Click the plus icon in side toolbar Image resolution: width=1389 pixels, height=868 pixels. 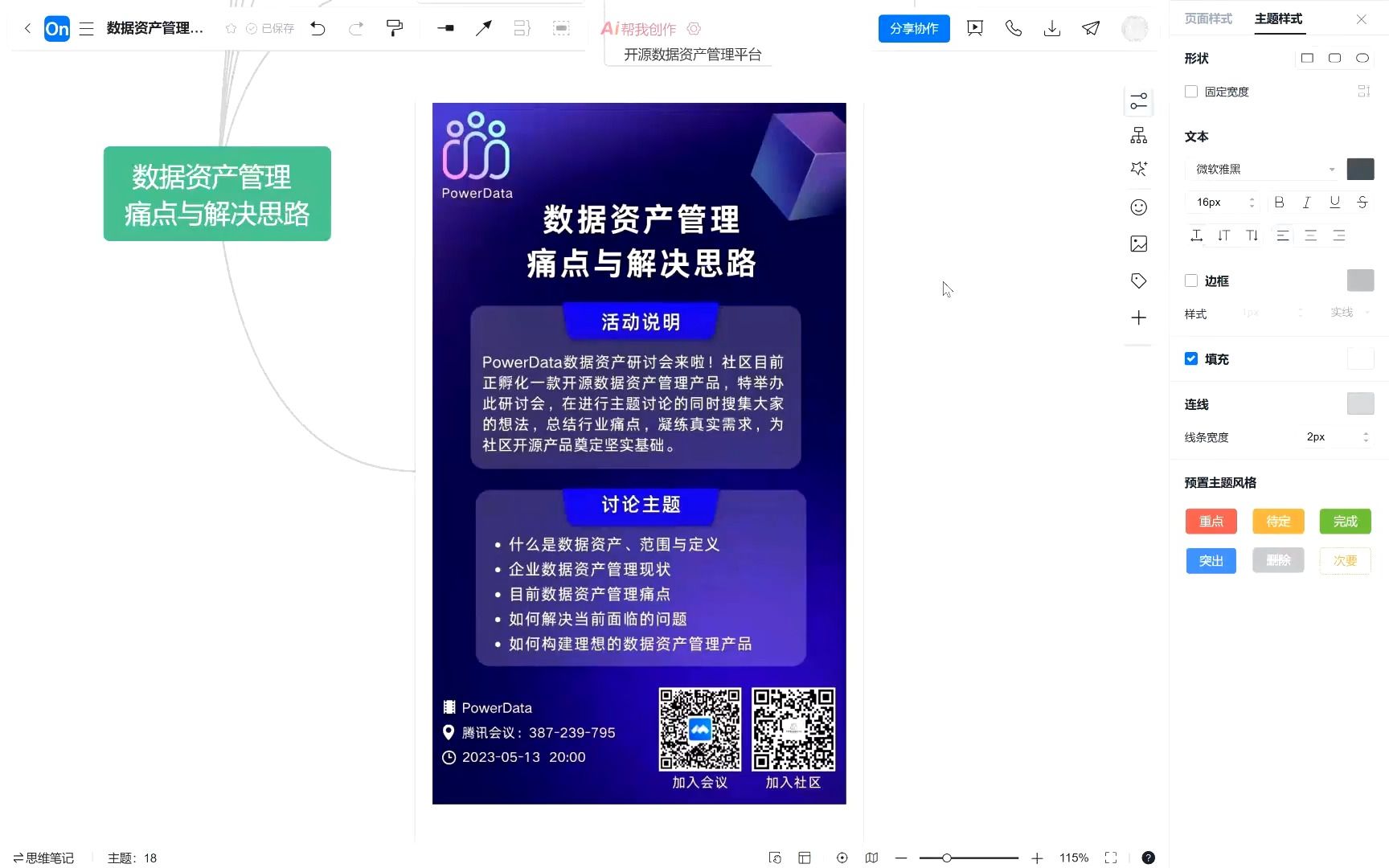[1138, 317]
